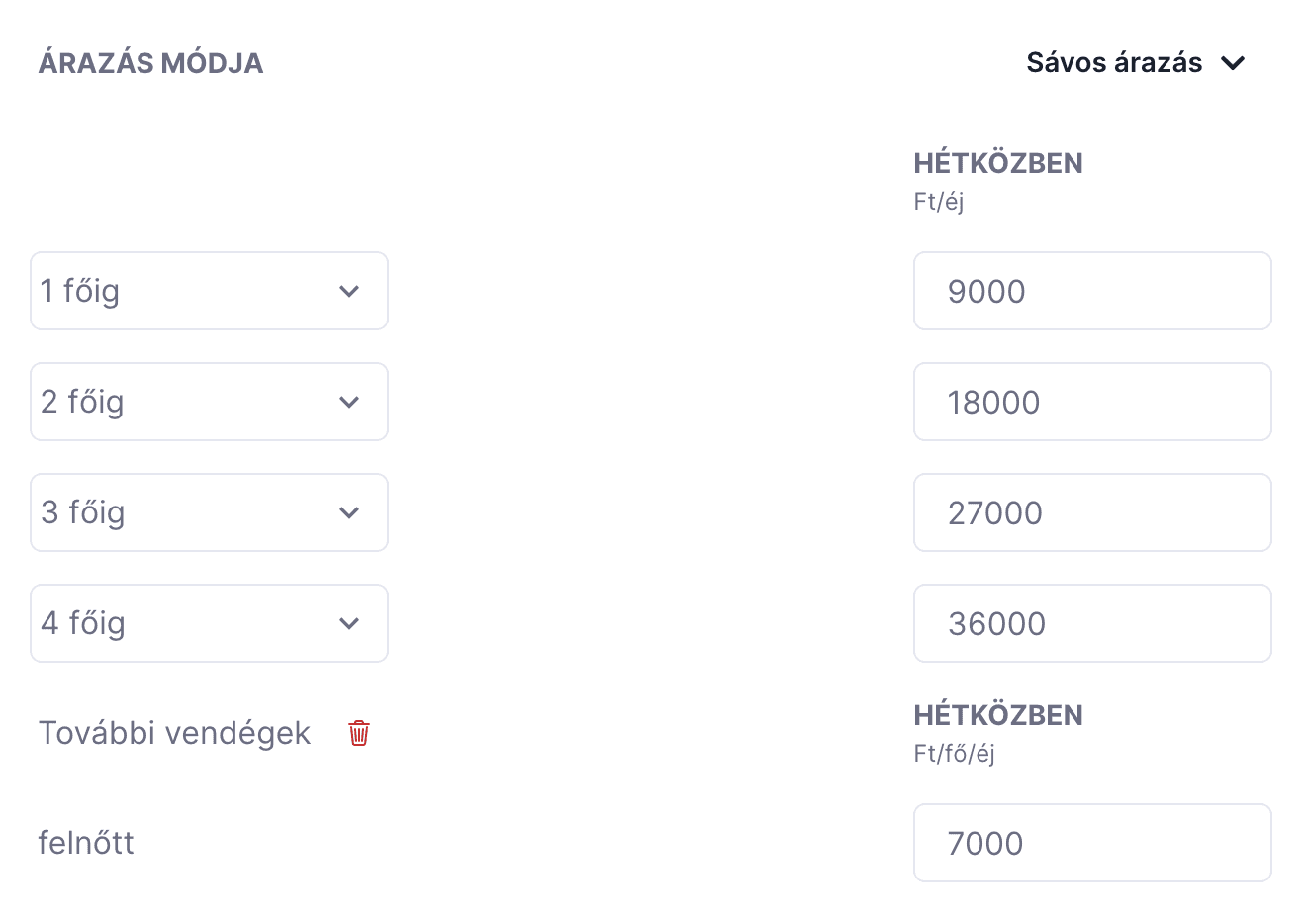Screen dimensions: 1306x924
Task: Edit the 36000 weekday price field
Action: (x=1092, y=623)
